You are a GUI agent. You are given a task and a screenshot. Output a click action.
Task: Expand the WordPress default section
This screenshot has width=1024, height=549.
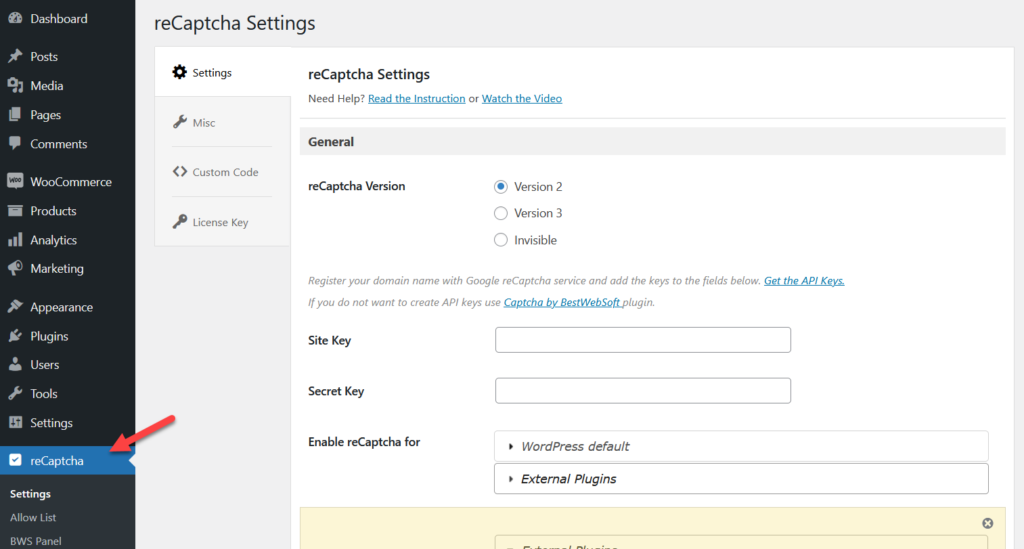(x=741, y=447)
